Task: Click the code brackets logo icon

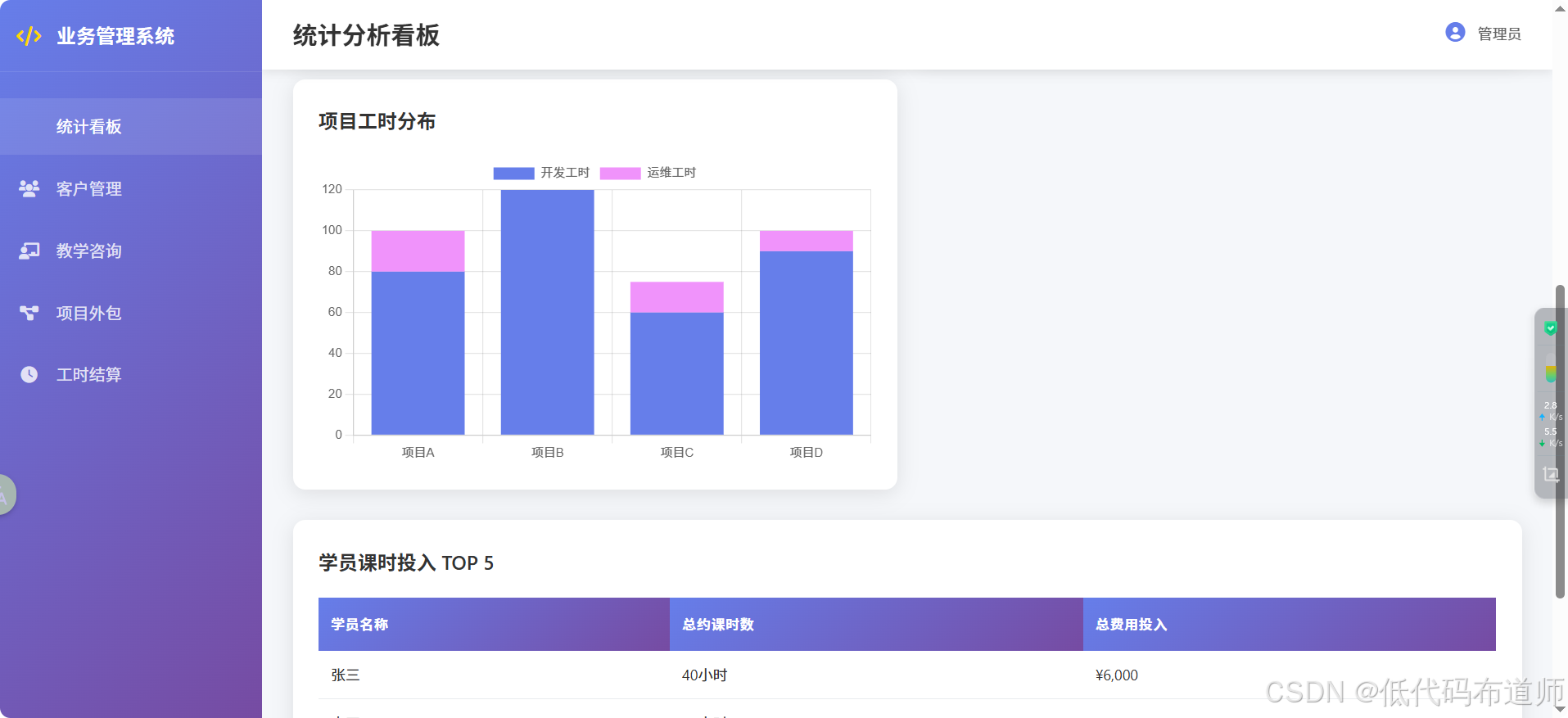Action: [x=29, y=36]
